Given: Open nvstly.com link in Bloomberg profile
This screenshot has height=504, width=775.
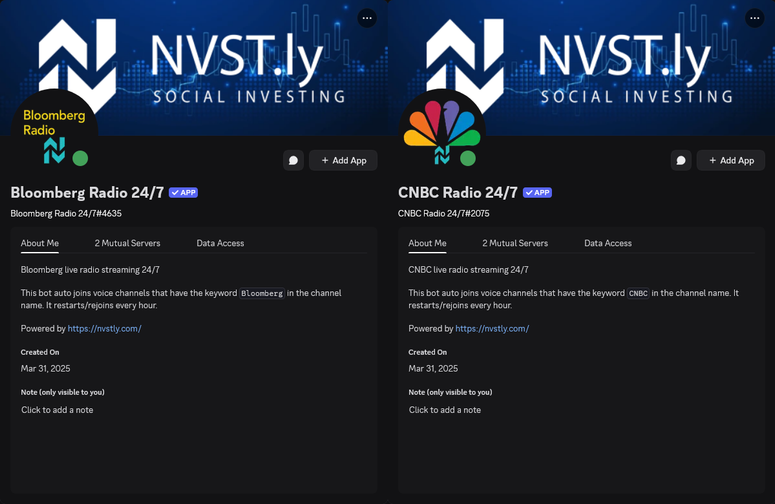Looking at the screenshot, I should click(x=104, y=329).
